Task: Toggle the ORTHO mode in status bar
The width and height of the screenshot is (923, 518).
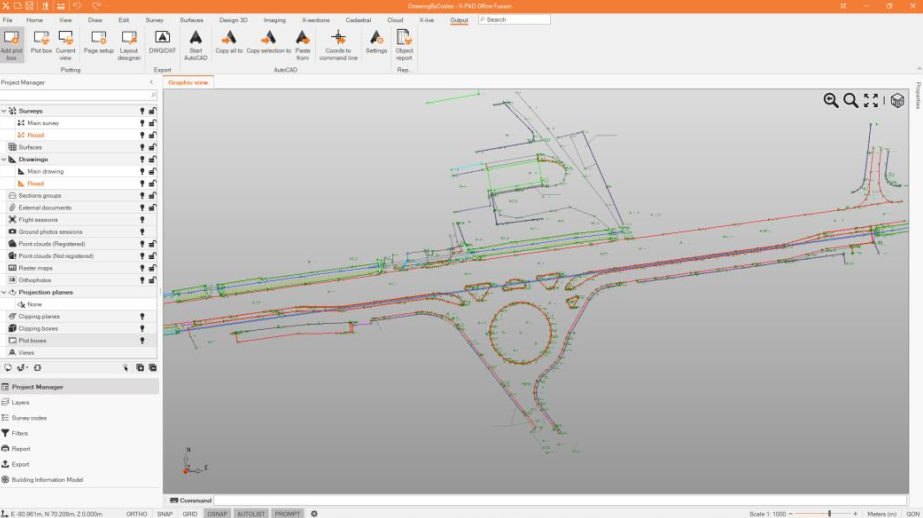Action: 137,513
